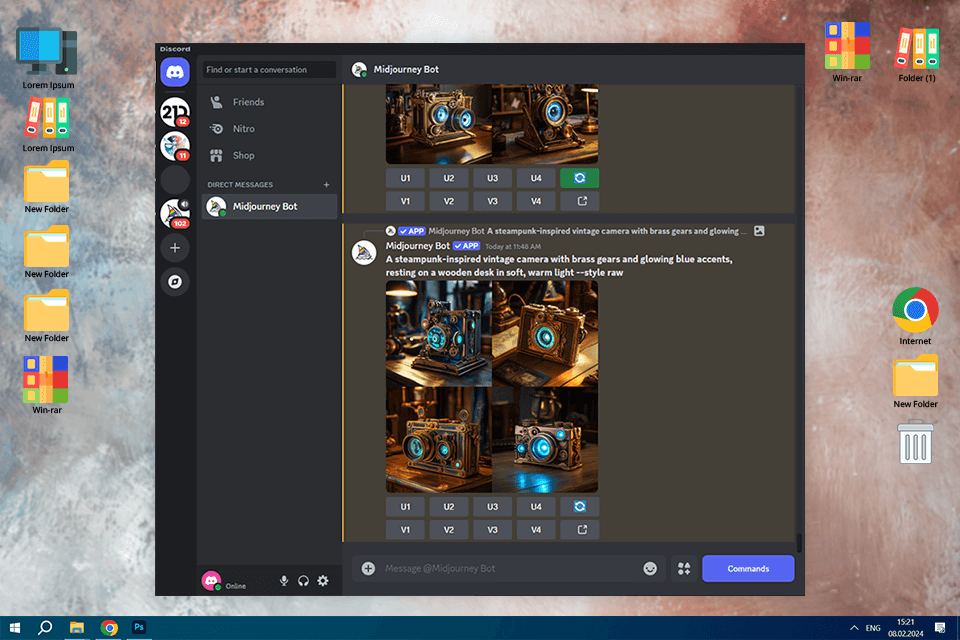
Task: Click U3 button in the upper image grid
Action: tap(492, 178)
